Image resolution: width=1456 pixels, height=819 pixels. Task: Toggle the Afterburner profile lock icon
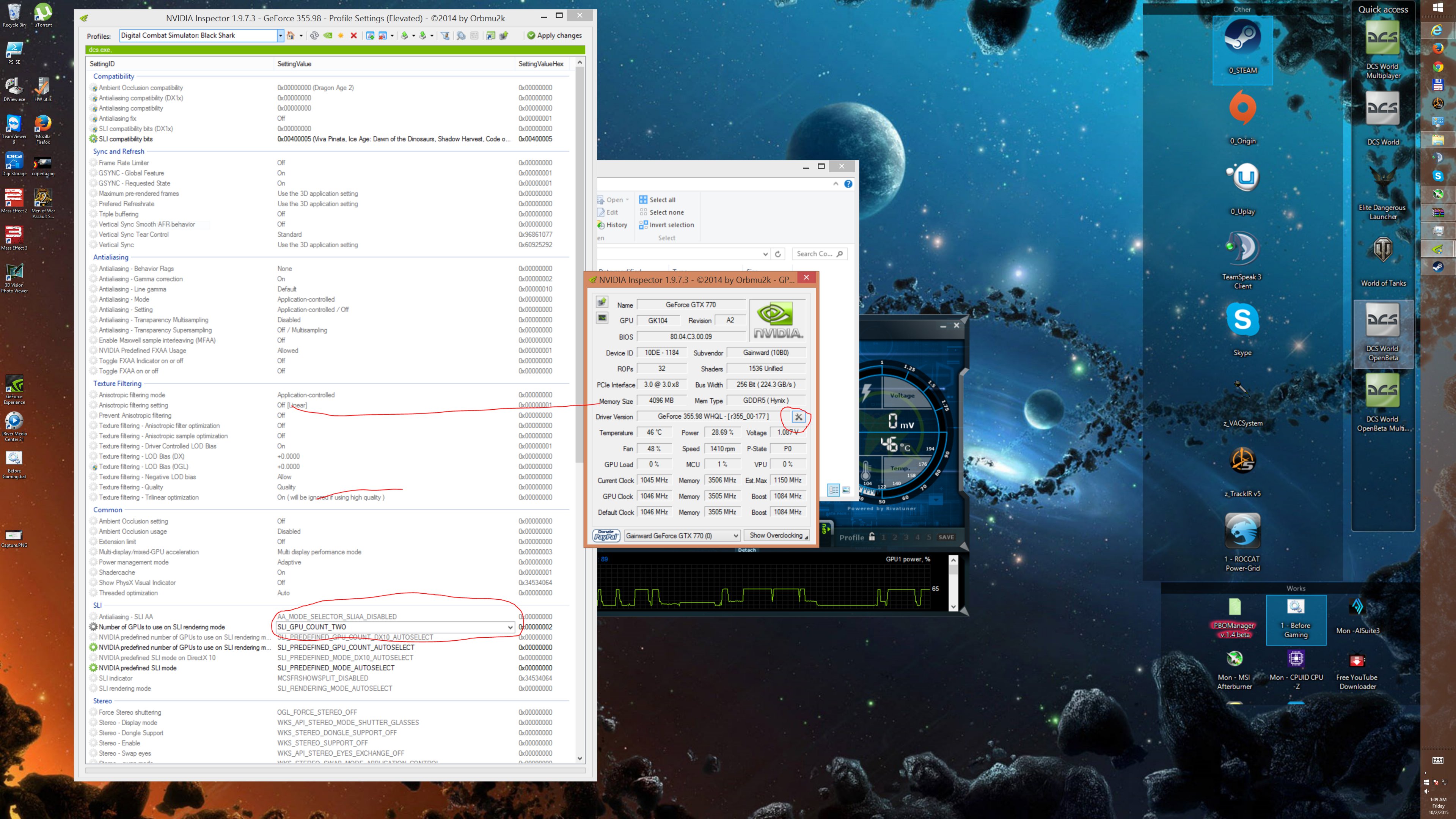click(872, 536)
